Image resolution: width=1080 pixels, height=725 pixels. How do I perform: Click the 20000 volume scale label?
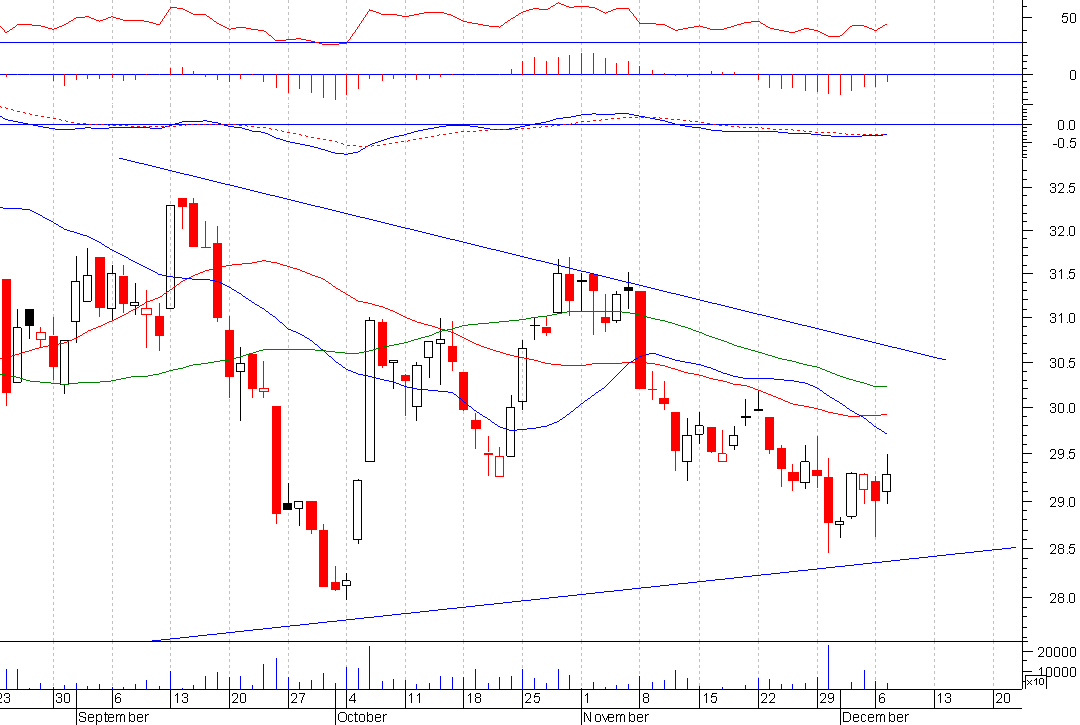1057,652
